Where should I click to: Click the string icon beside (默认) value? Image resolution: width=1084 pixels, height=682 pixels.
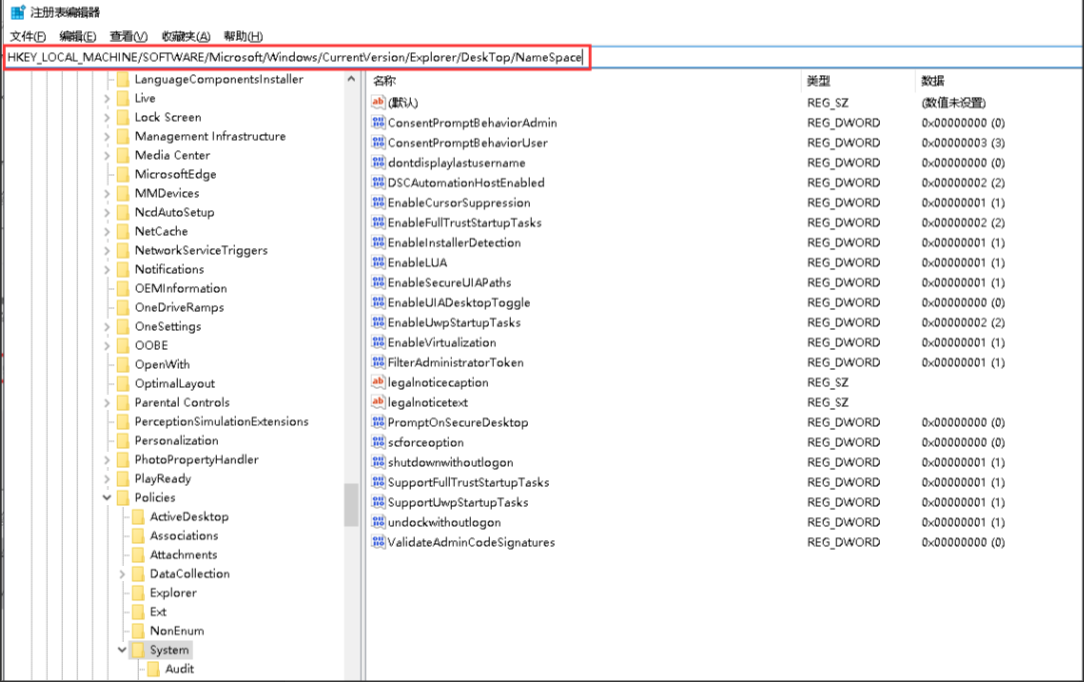[x=378, y=102]
